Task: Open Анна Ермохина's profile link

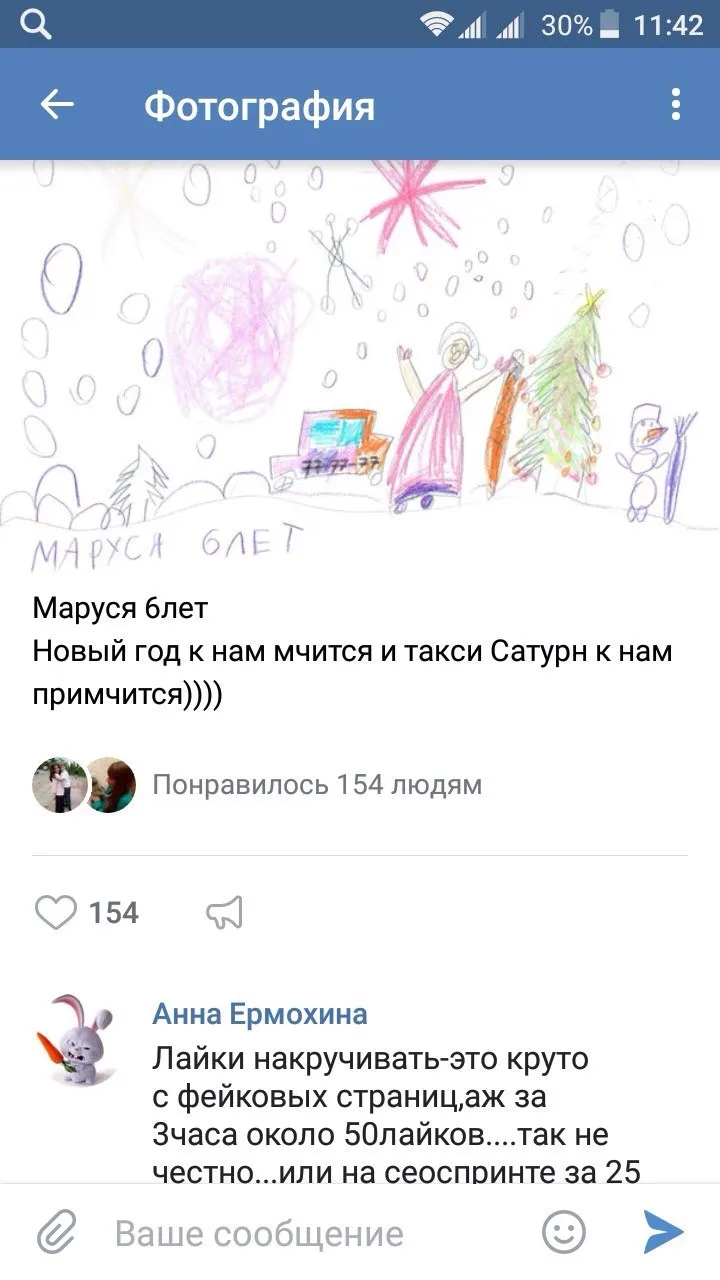Action: coord(260,1015)
